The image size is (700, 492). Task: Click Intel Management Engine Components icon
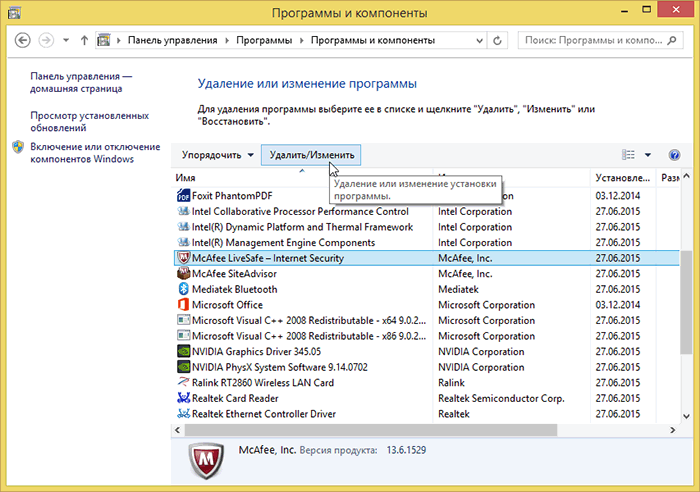[x=183, y=242]
